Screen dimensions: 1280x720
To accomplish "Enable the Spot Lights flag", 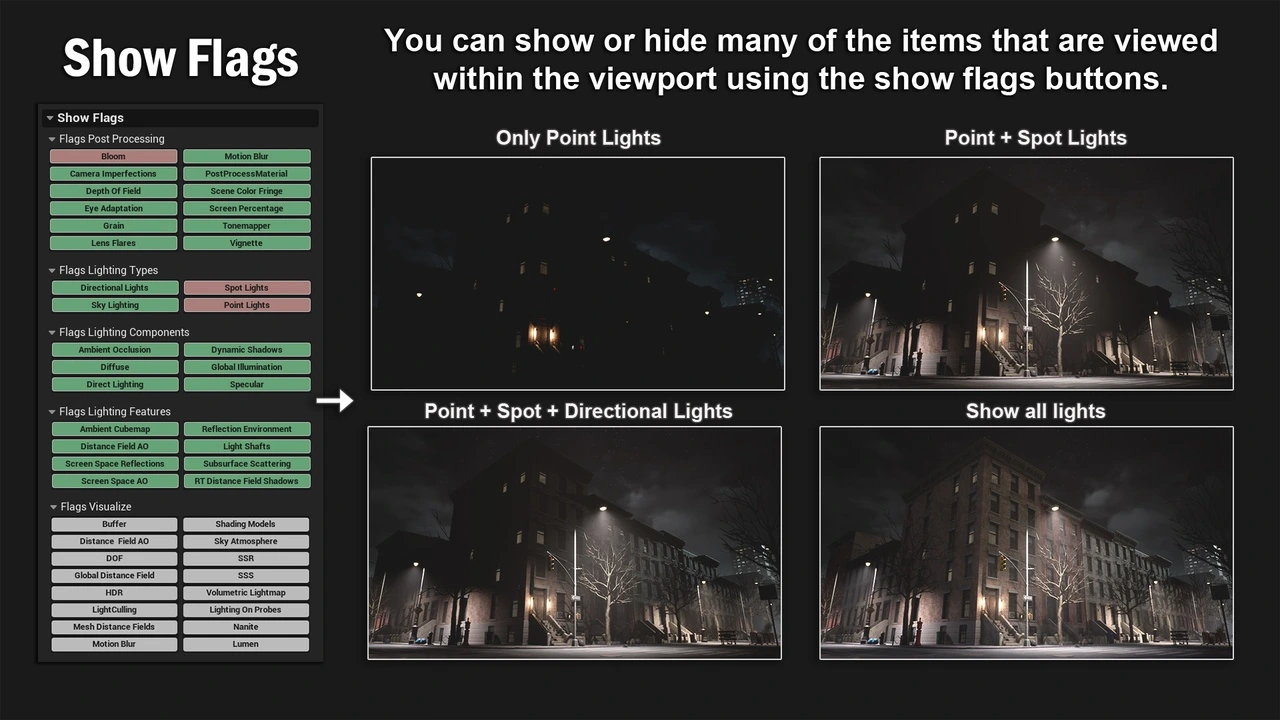I will click(x=246, y=288).
